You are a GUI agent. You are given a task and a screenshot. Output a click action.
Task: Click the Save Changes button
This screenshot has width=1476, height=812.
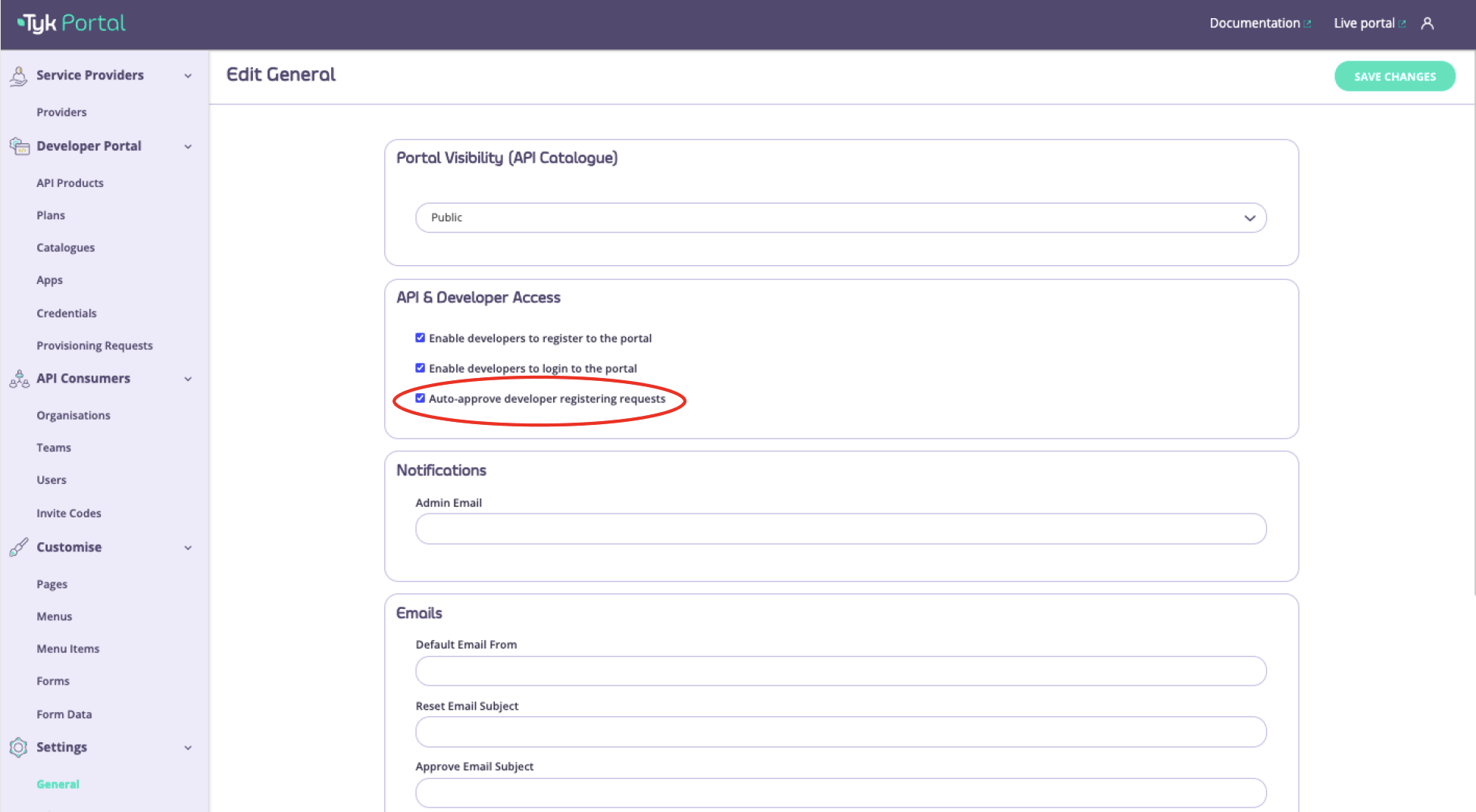point(1394,76)
